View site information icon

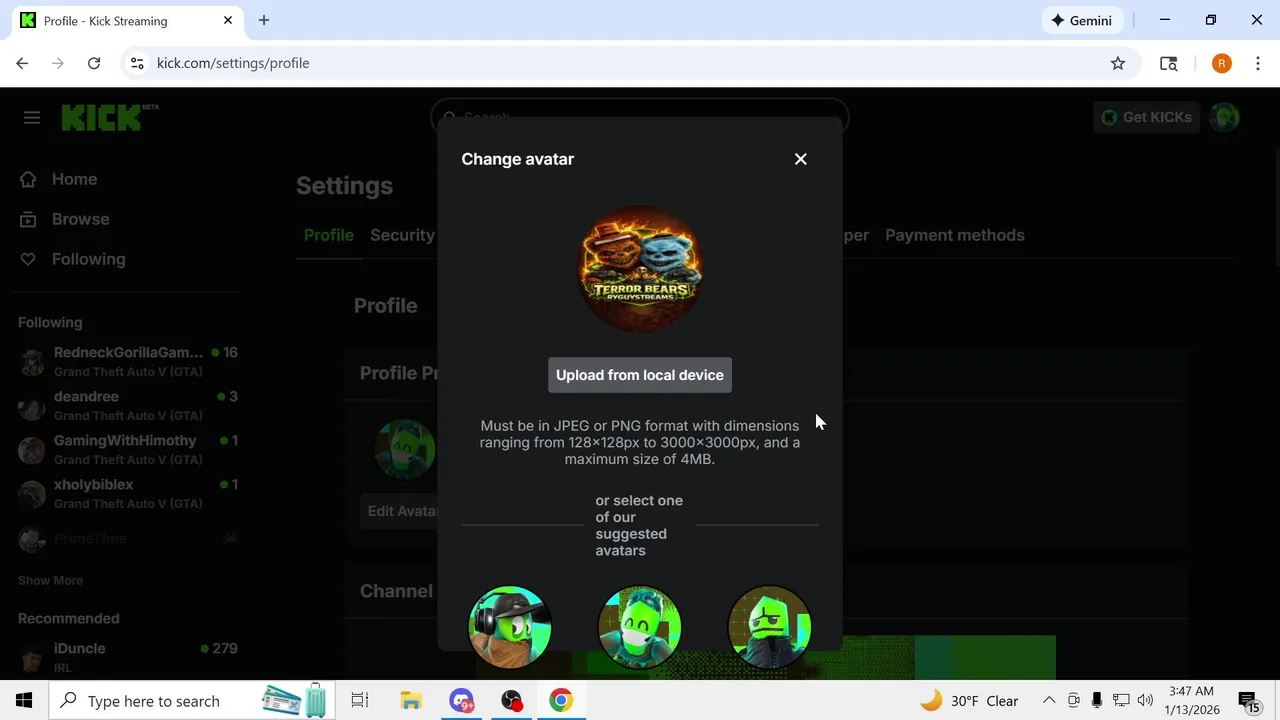coord(137,63)
